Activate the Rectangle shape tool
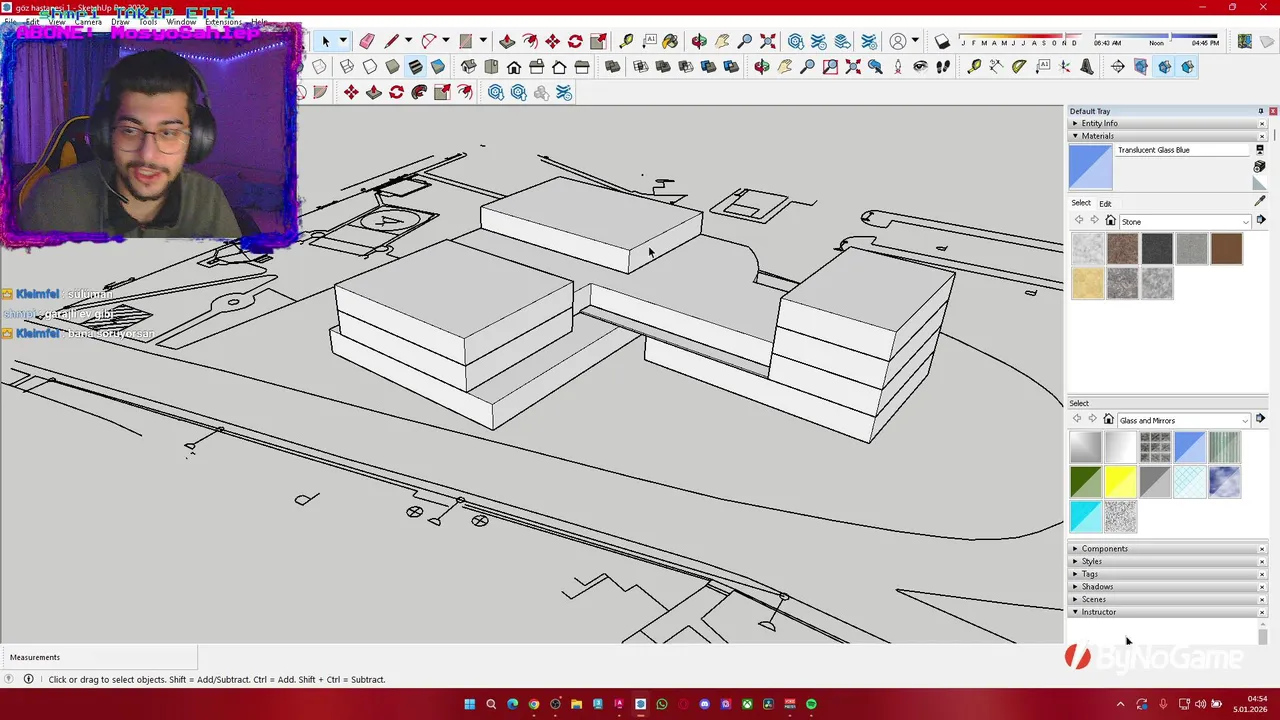1280x720 pixels. tap(465, 41)
